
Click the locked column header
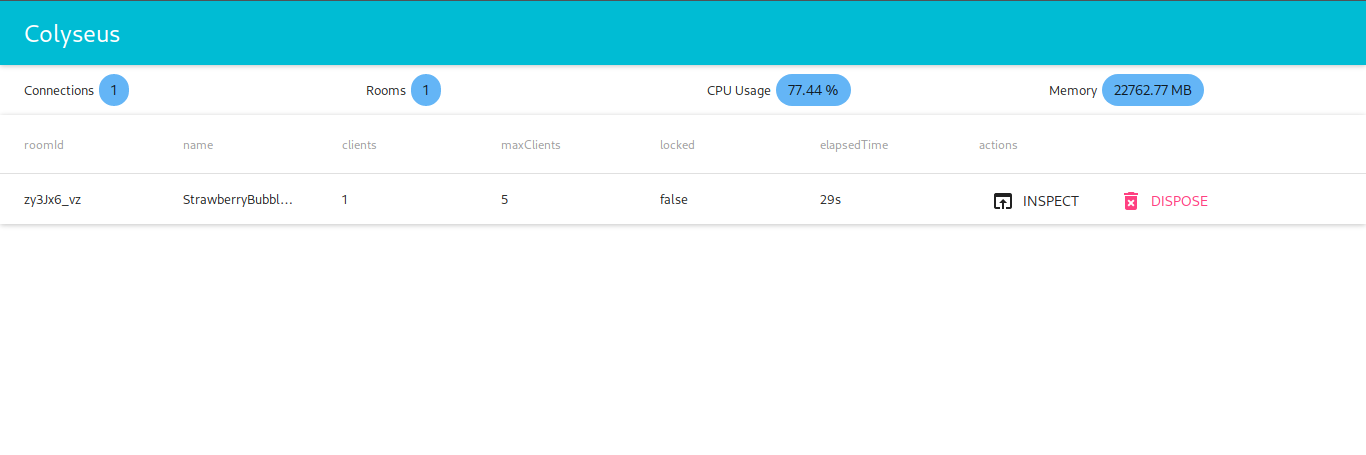click(x=677, y=145)
